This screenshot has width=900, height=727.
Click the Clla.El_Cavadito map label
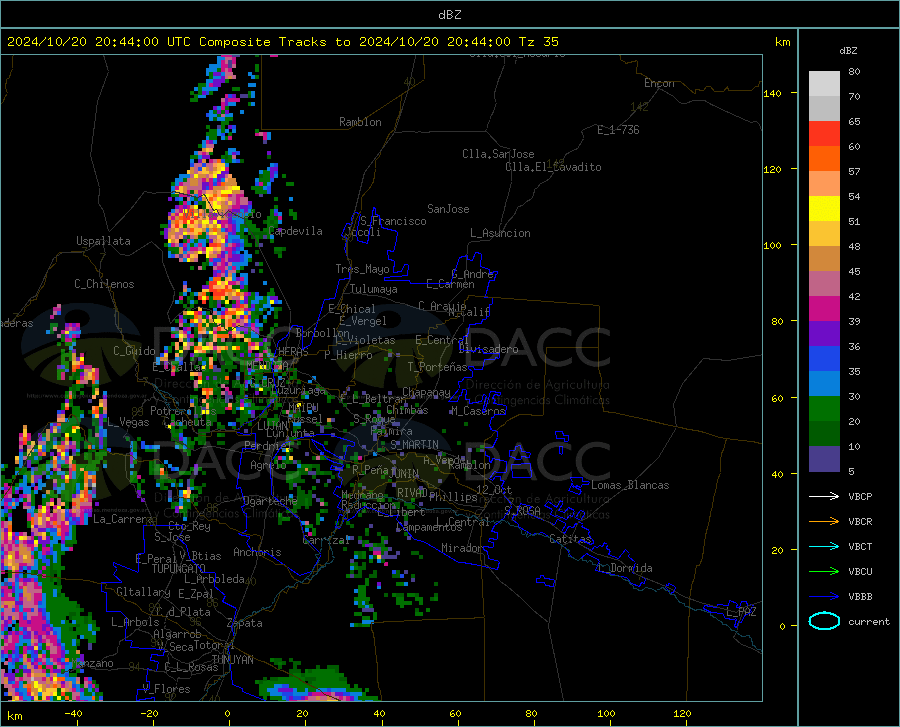click(553, 168)
